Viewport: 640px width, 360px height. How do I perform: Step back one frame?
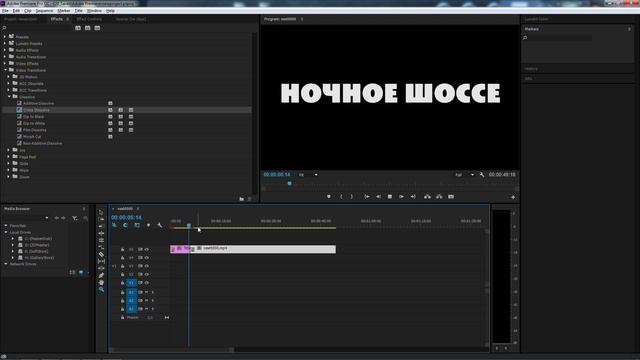[378, 197]
